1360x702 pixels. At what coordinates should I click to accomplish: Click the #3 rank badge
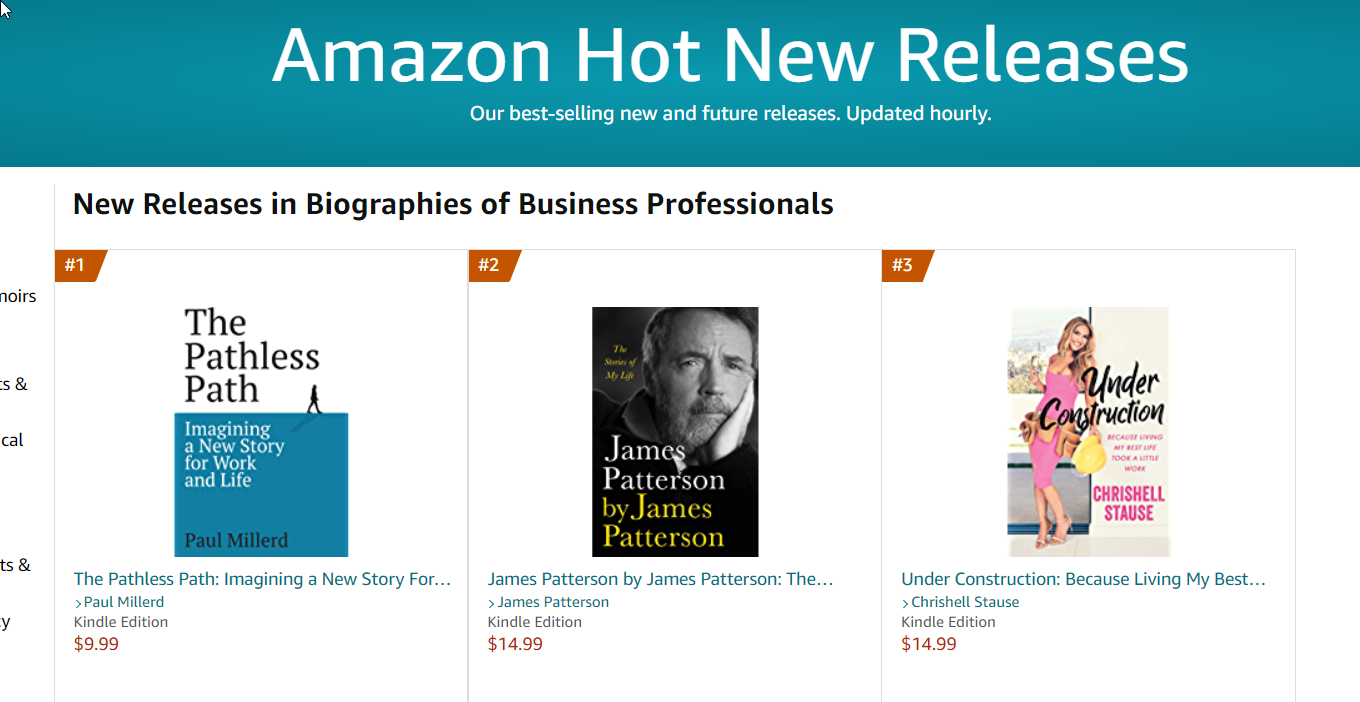tap(906, 265)
